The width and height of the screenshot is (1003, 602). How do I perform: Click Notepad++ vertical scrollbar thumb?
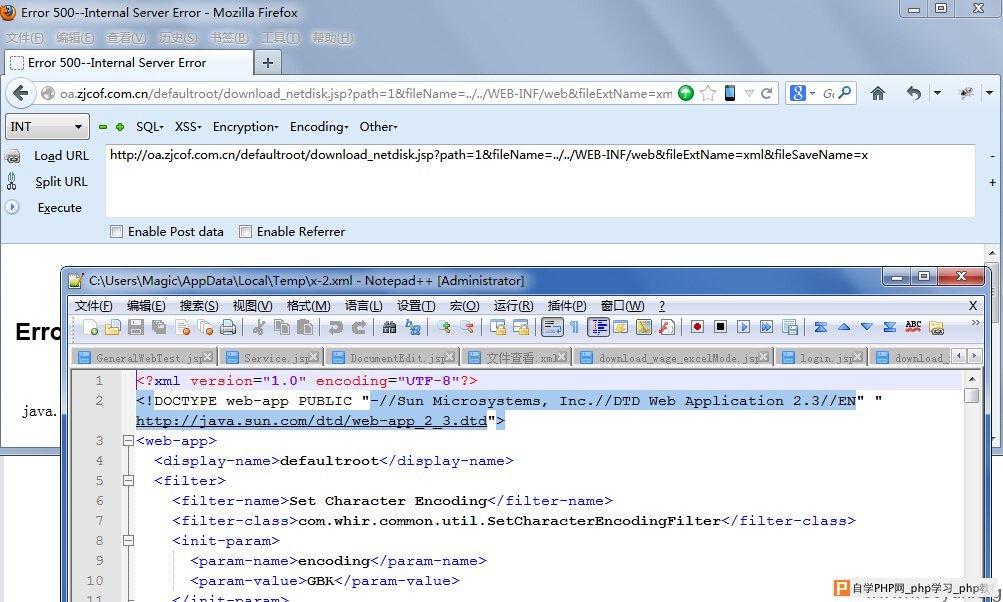pos(971,395)
